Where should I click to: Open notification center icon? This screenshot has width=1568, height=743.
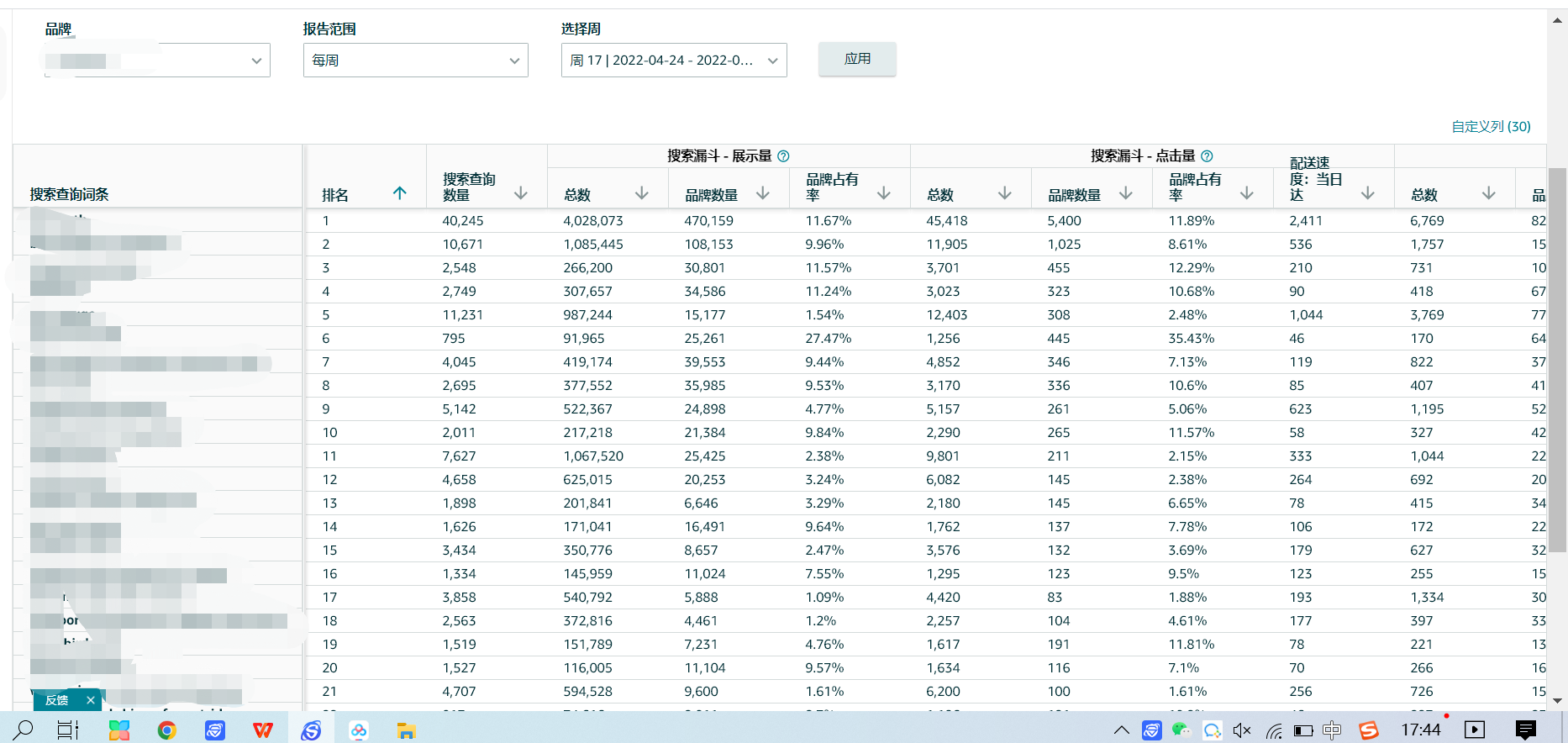click(x=1526, y=730)
